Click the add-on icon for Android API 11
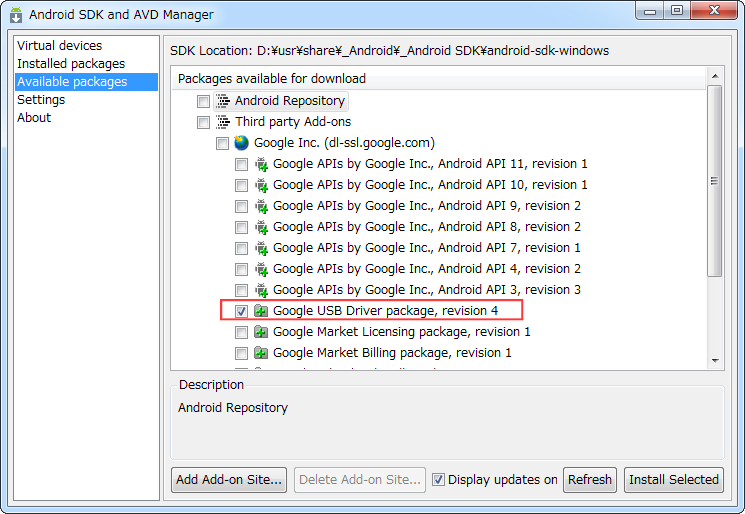The height and width of the screenshot is (514, 745). 261,164
